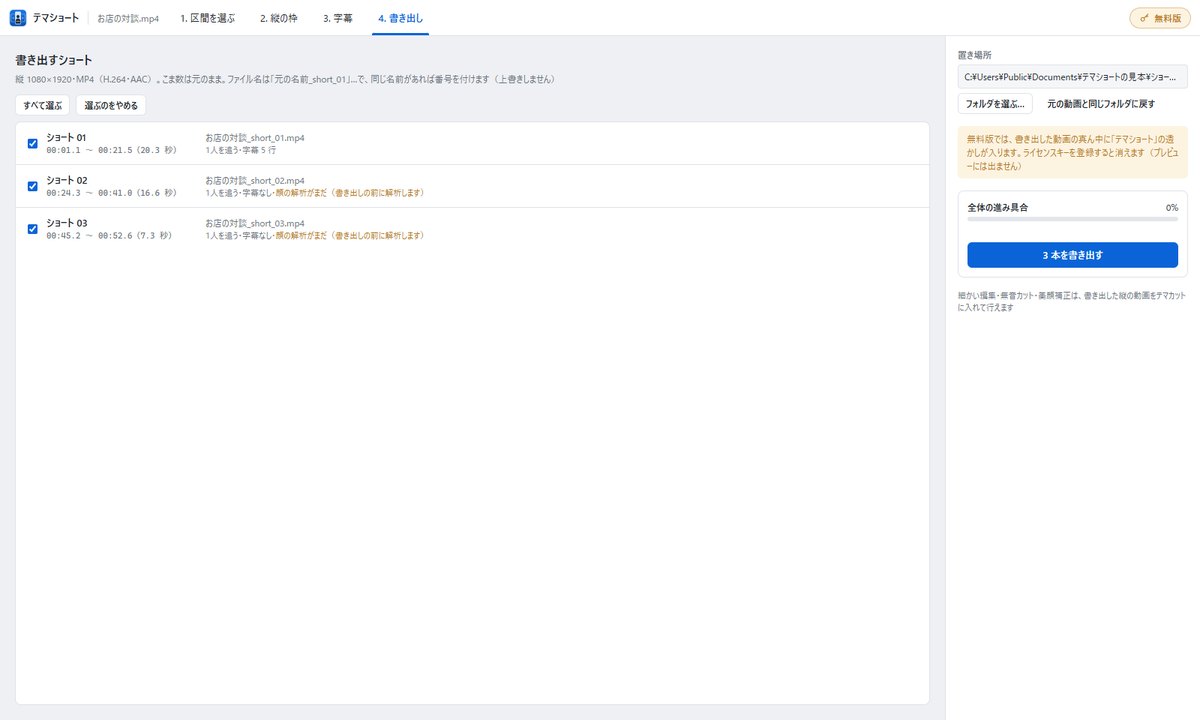Select the お店の対談_short_02.mp4 row
This screenshot has height=720, width=1200.
tap(472, 186)
